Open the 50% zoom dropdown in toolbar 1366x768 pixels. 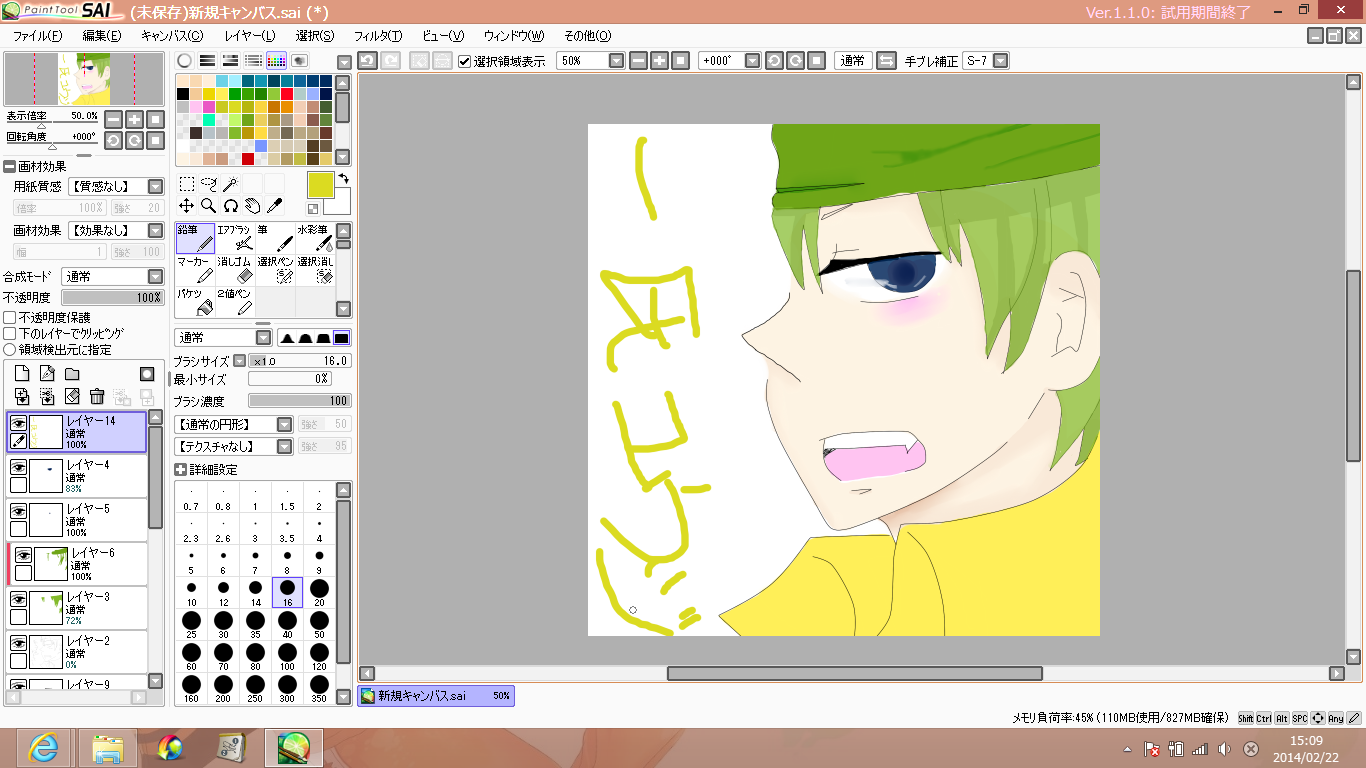click(x=616, y=61)
